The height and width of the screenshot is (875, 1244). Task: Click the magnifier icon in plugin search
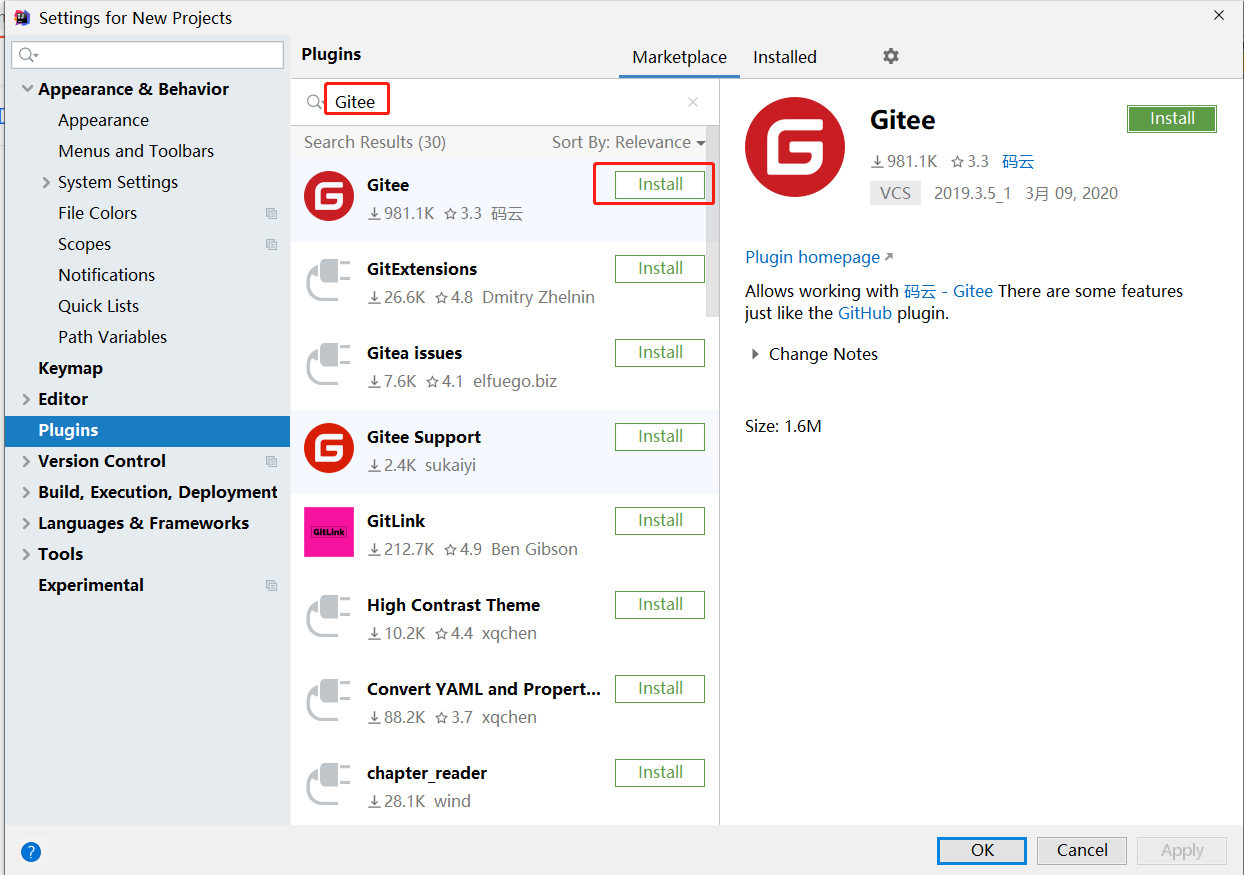[x=315, y=102]
